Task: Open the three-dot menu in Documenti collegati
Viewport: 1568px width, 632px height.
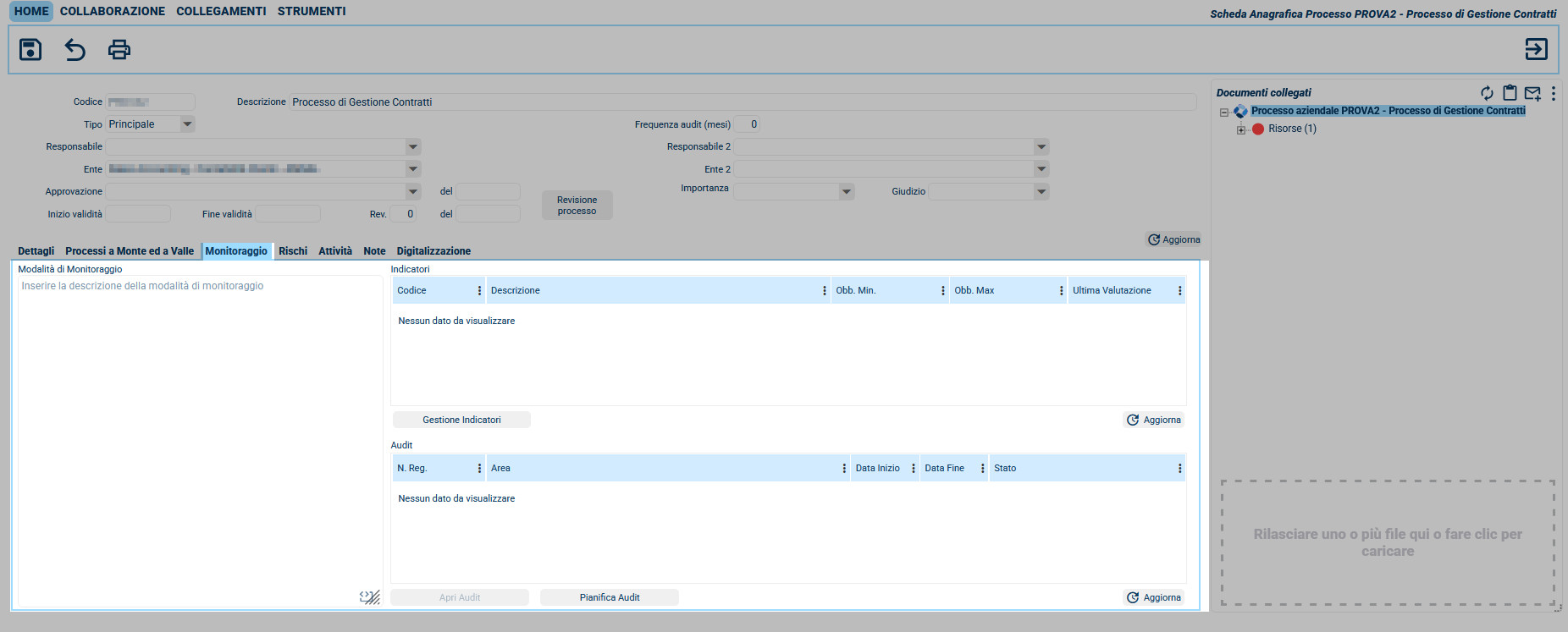Action: (1553, 93)
